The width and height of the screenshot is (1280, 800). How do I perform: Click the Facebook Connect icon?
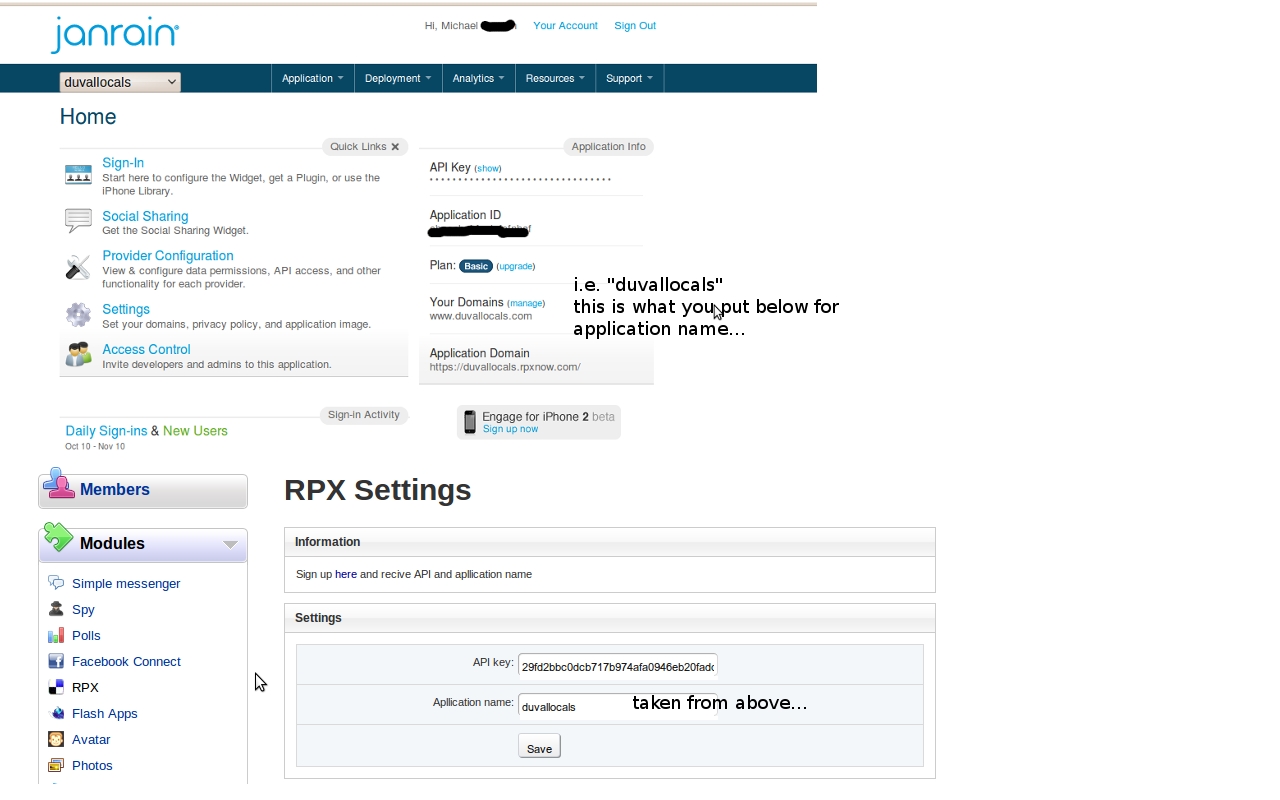56,661
